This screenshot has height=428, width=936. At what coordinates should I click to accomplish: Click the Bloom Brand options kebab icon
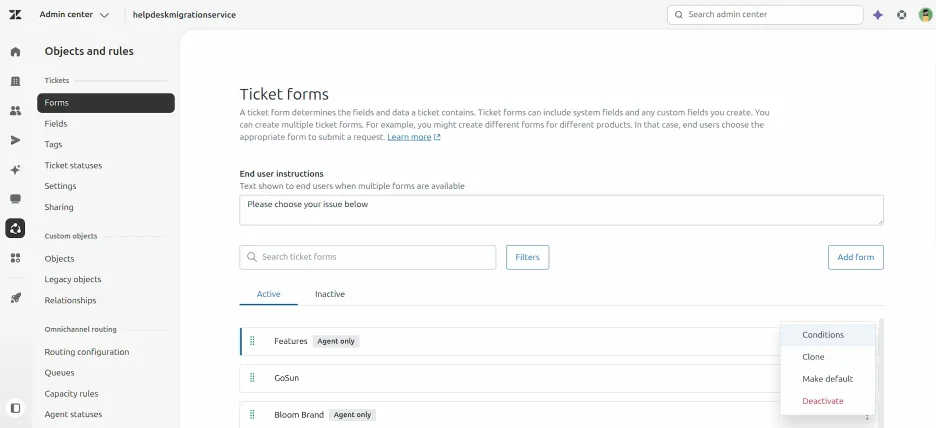(x=866, y=417)
